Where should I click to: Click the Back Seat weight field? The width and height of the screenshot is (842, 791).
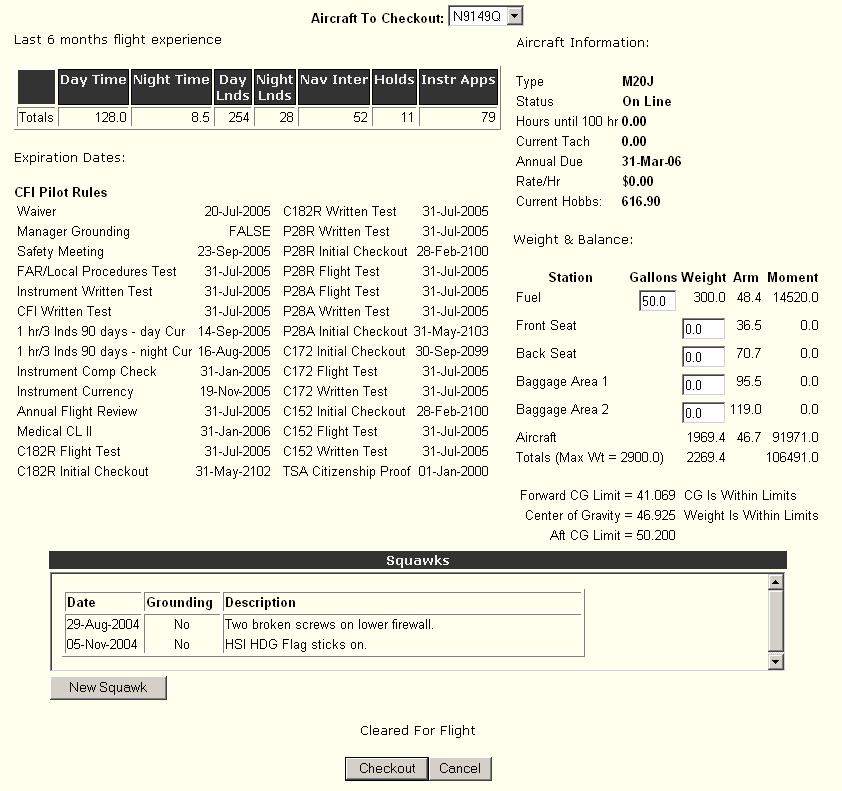click(702, 357)
